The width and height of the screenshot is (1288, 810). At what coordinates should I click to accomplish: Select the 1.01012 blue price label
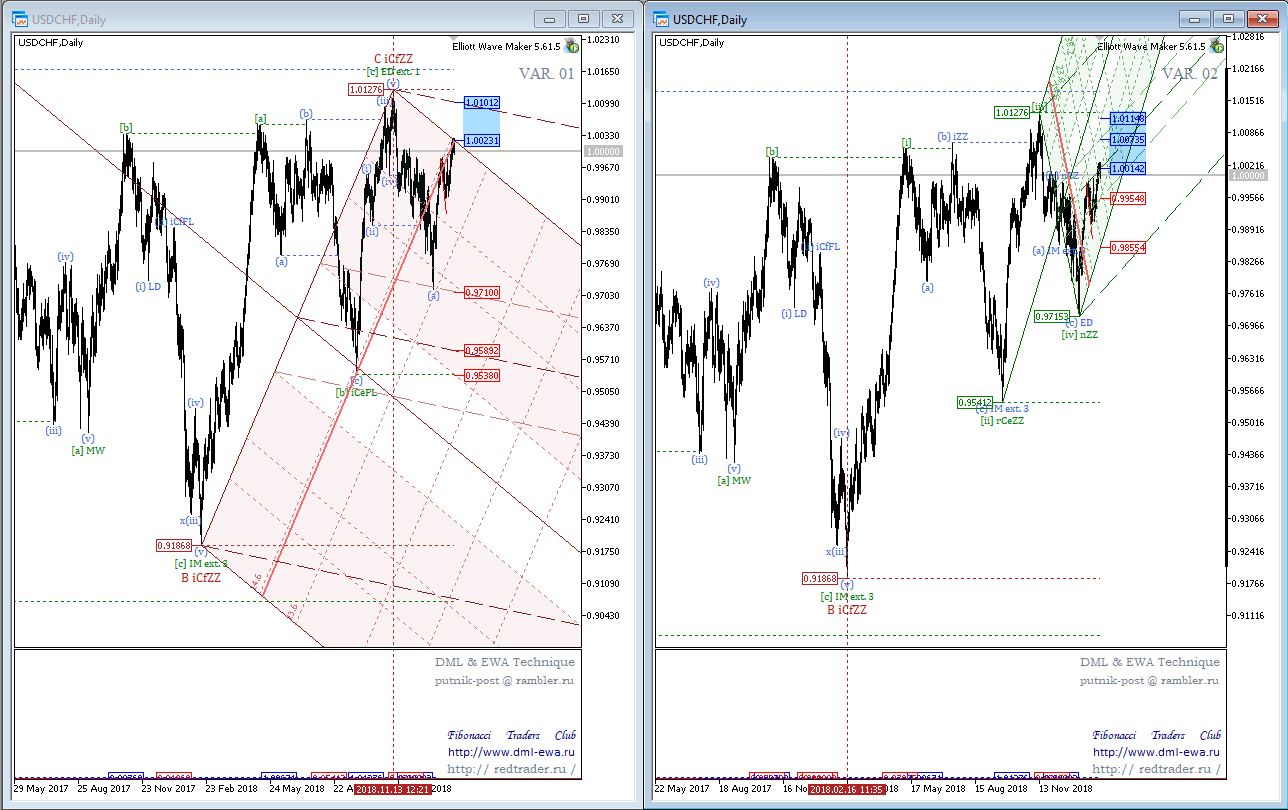click(482, 102)
